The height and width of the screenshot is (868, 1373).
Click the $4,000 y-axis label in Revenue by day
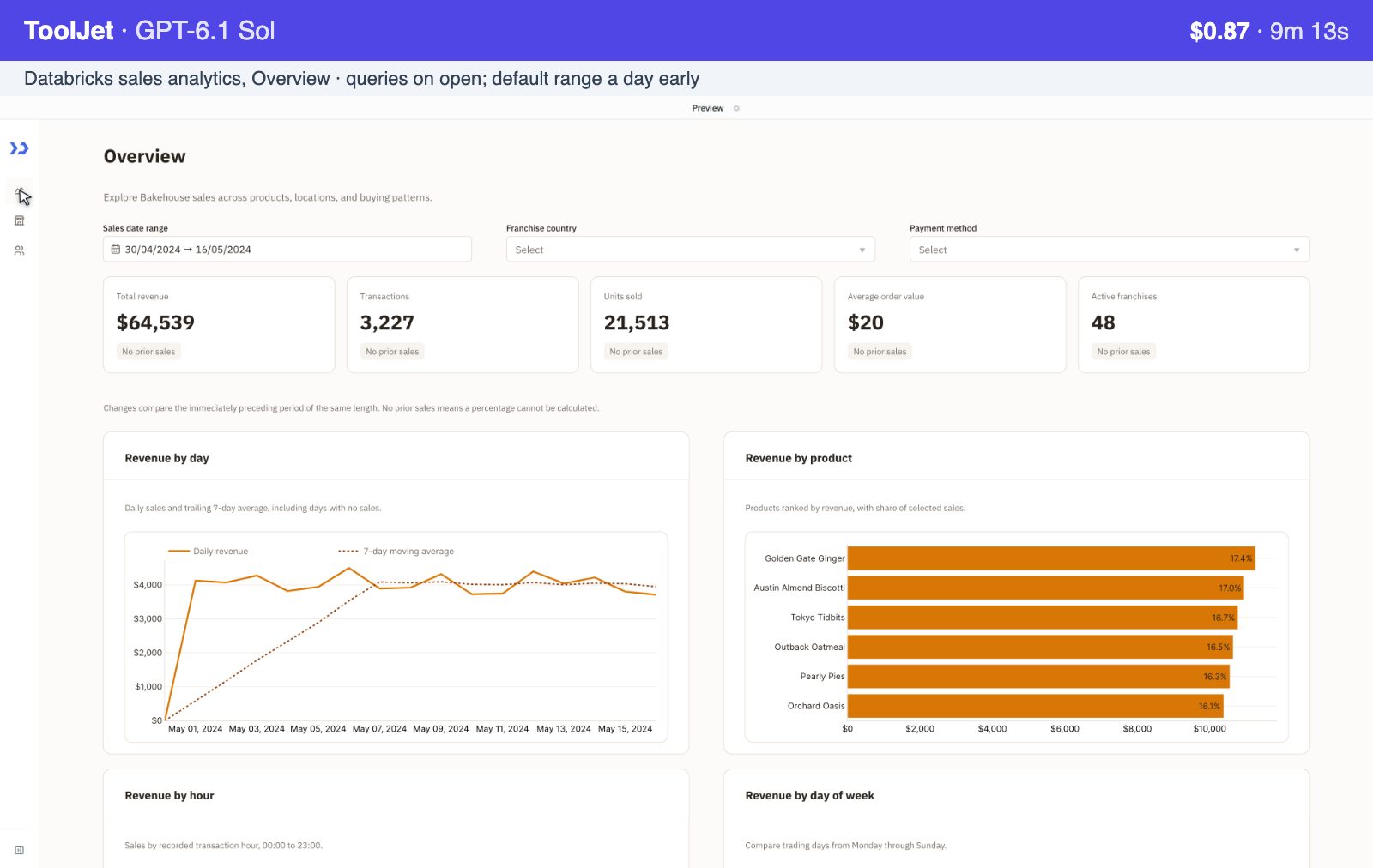(x=148, y=585)
